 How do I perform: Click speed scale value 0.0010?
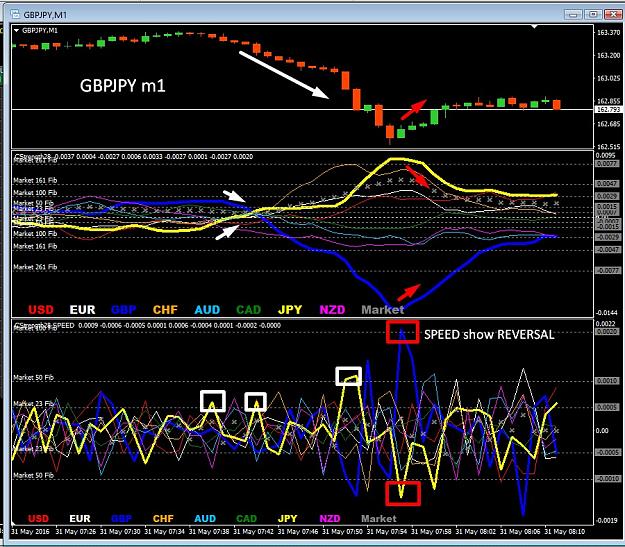tap(607, 381)
